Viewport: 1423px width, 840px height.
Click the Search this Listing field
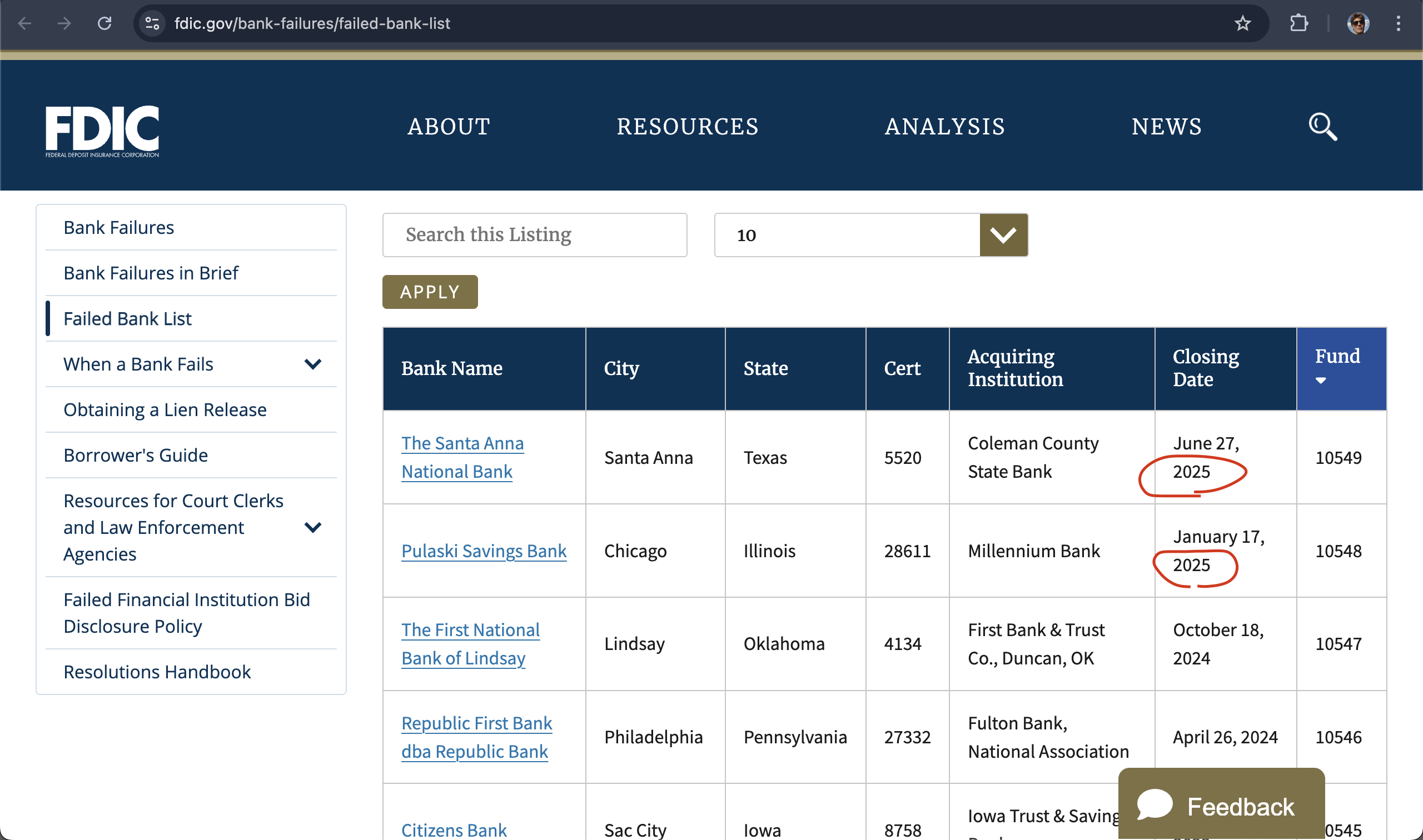click(x=535, y=235)
